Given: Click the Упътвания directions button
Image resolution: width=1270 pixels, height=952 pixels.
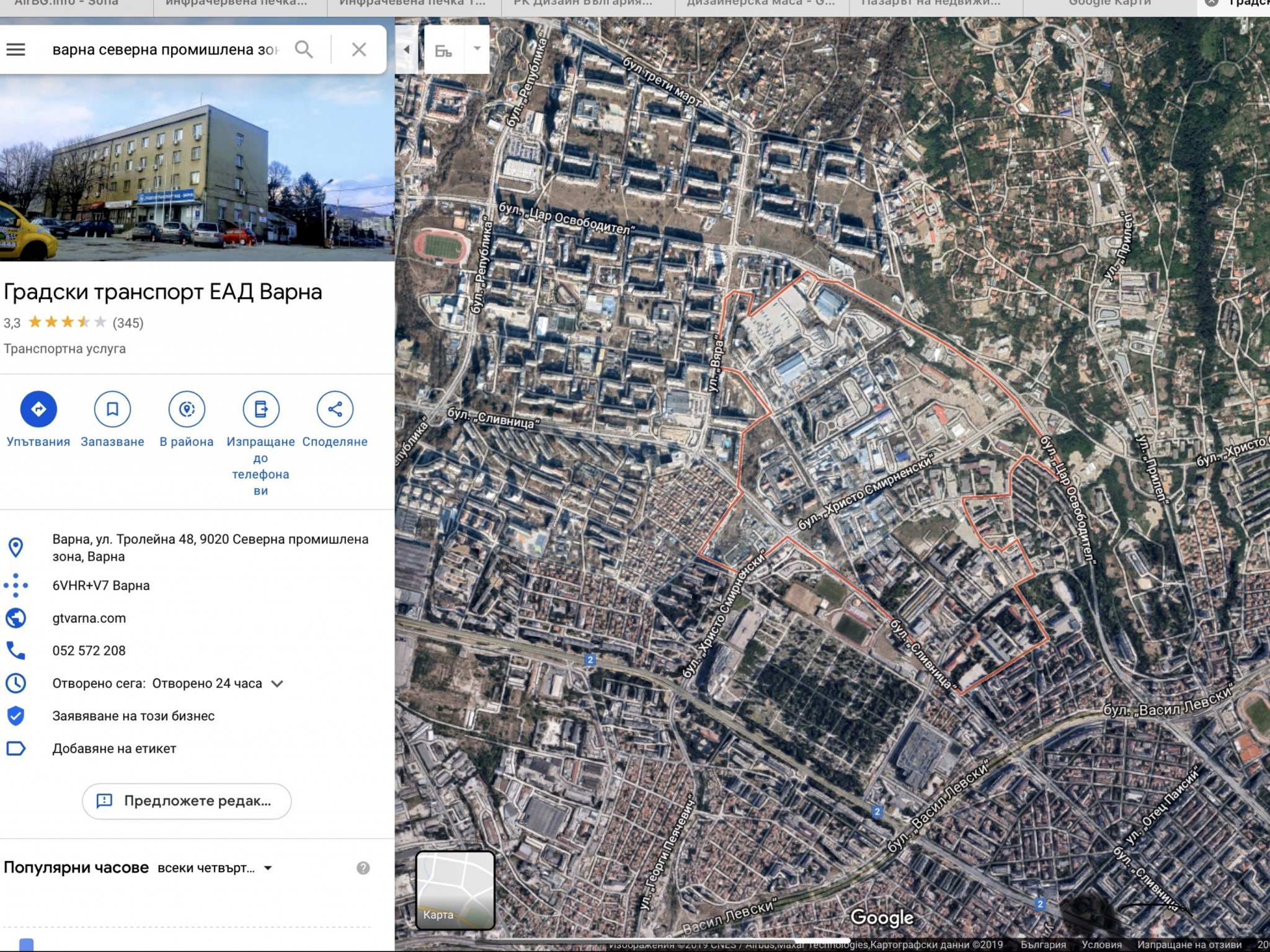Looking at the screenshot, I should click(x=38, y=409).
